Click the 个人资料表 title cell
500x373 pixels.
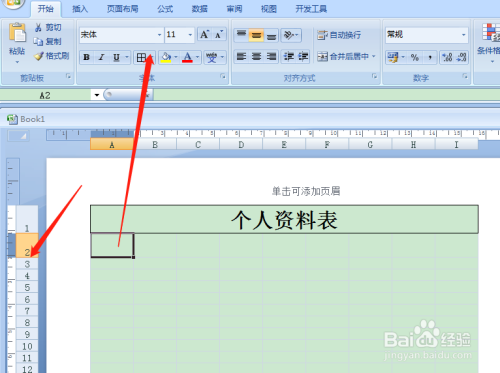click(x=284, y=219)
